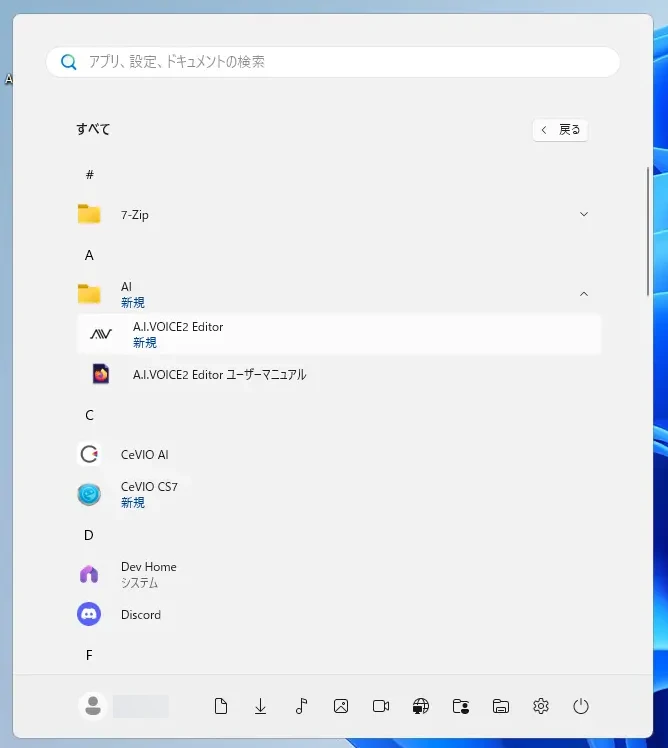Image resolution: width=668 pixels, height=748 pixels.
Task: Click the 7-Zip label
Action: [x=135, y=215]
